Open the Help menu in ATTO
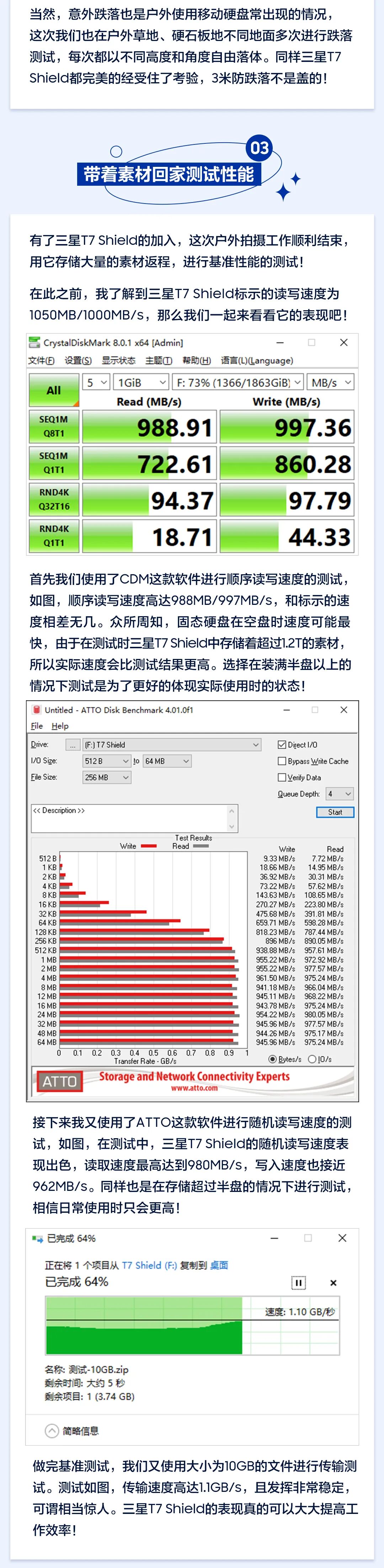 pos(60,725)
